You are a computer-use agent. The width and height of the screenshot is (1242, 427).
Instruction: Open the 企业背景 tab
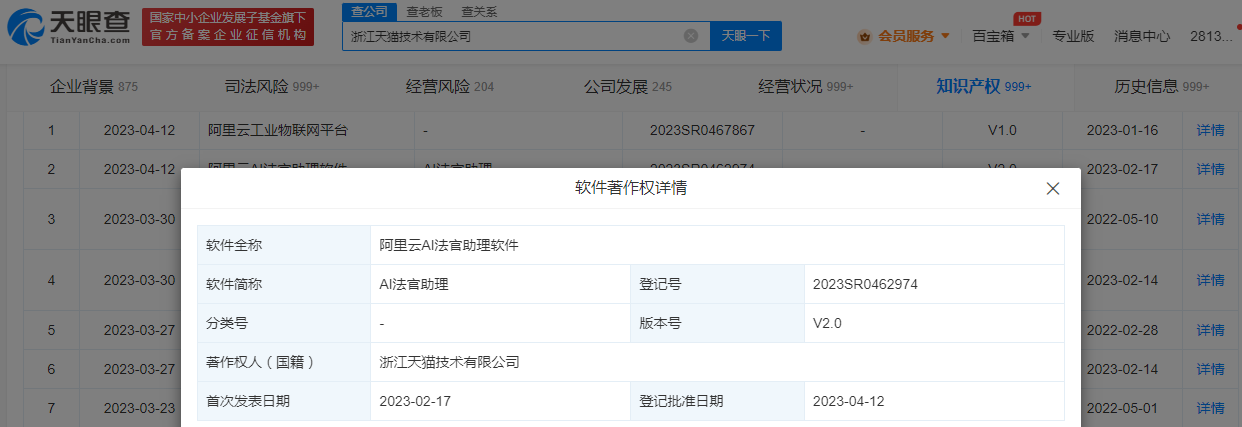click(x=94, y=87)
